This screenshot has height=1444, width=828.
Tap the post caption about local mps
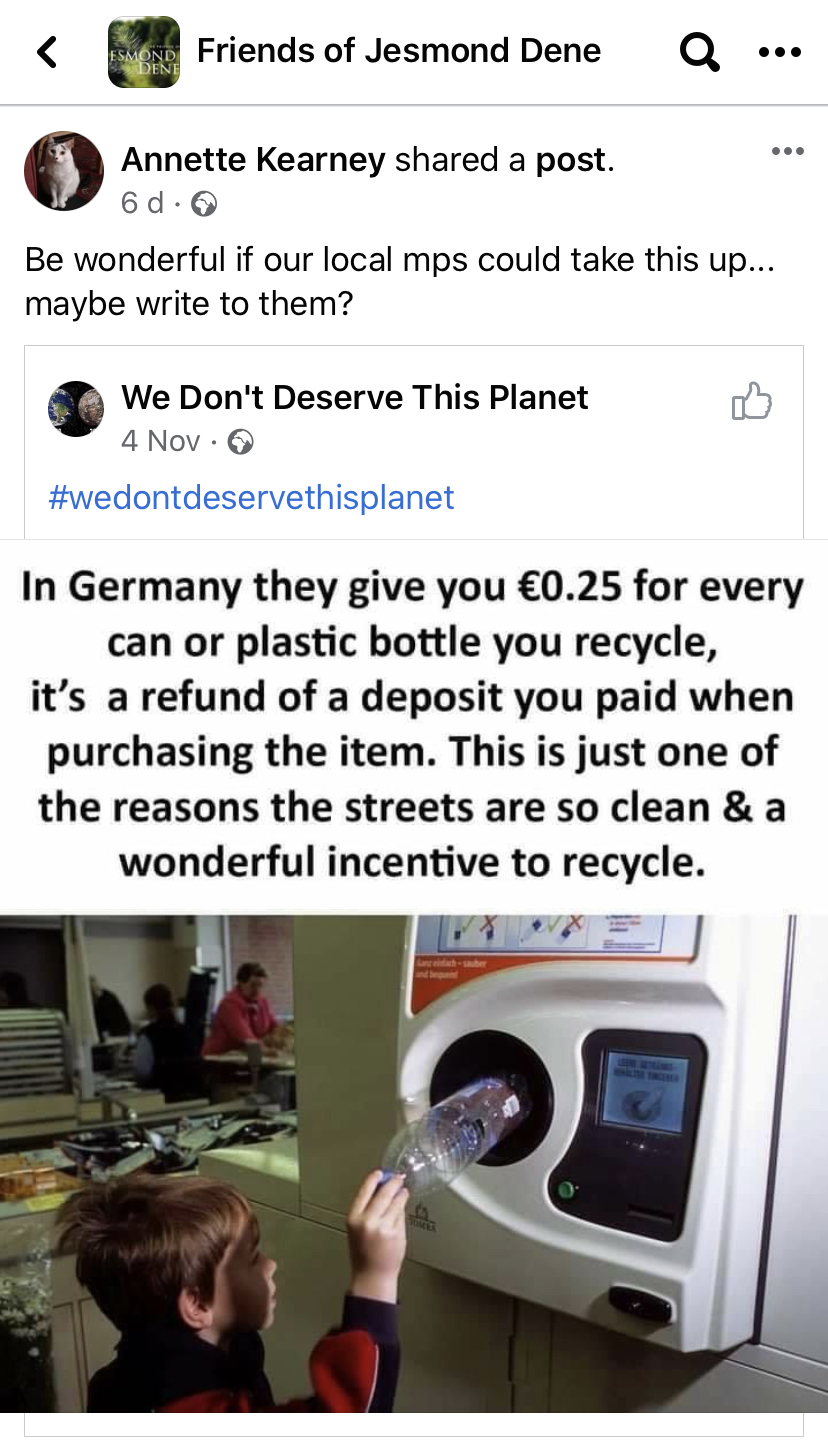click(400, 281)
